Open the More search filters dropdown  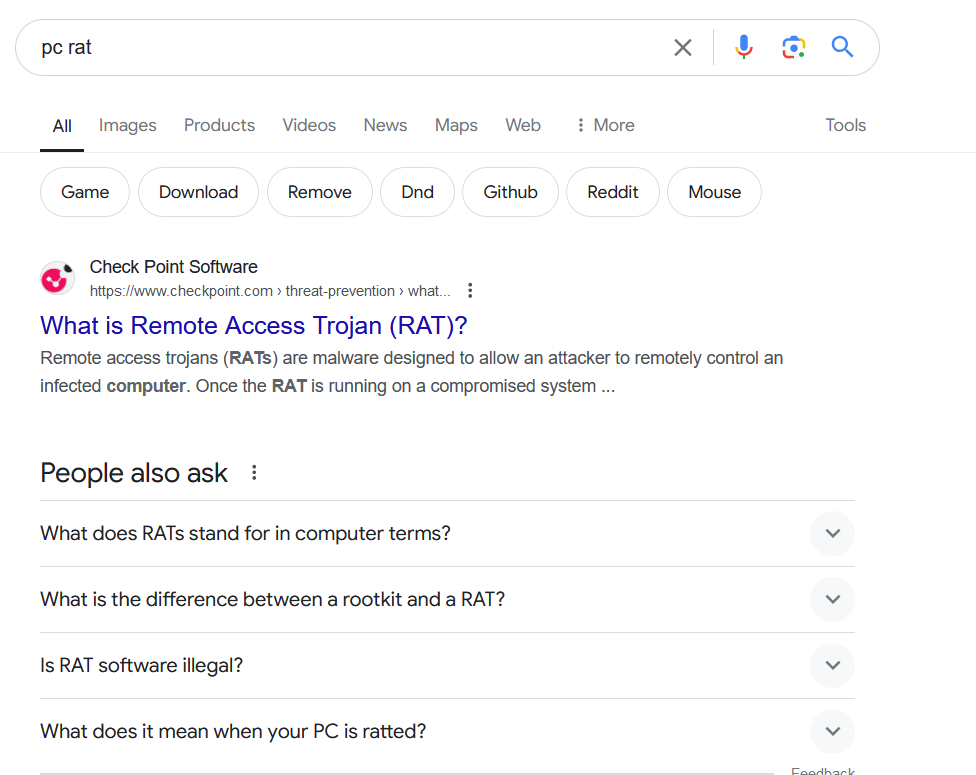coord(605,126)
